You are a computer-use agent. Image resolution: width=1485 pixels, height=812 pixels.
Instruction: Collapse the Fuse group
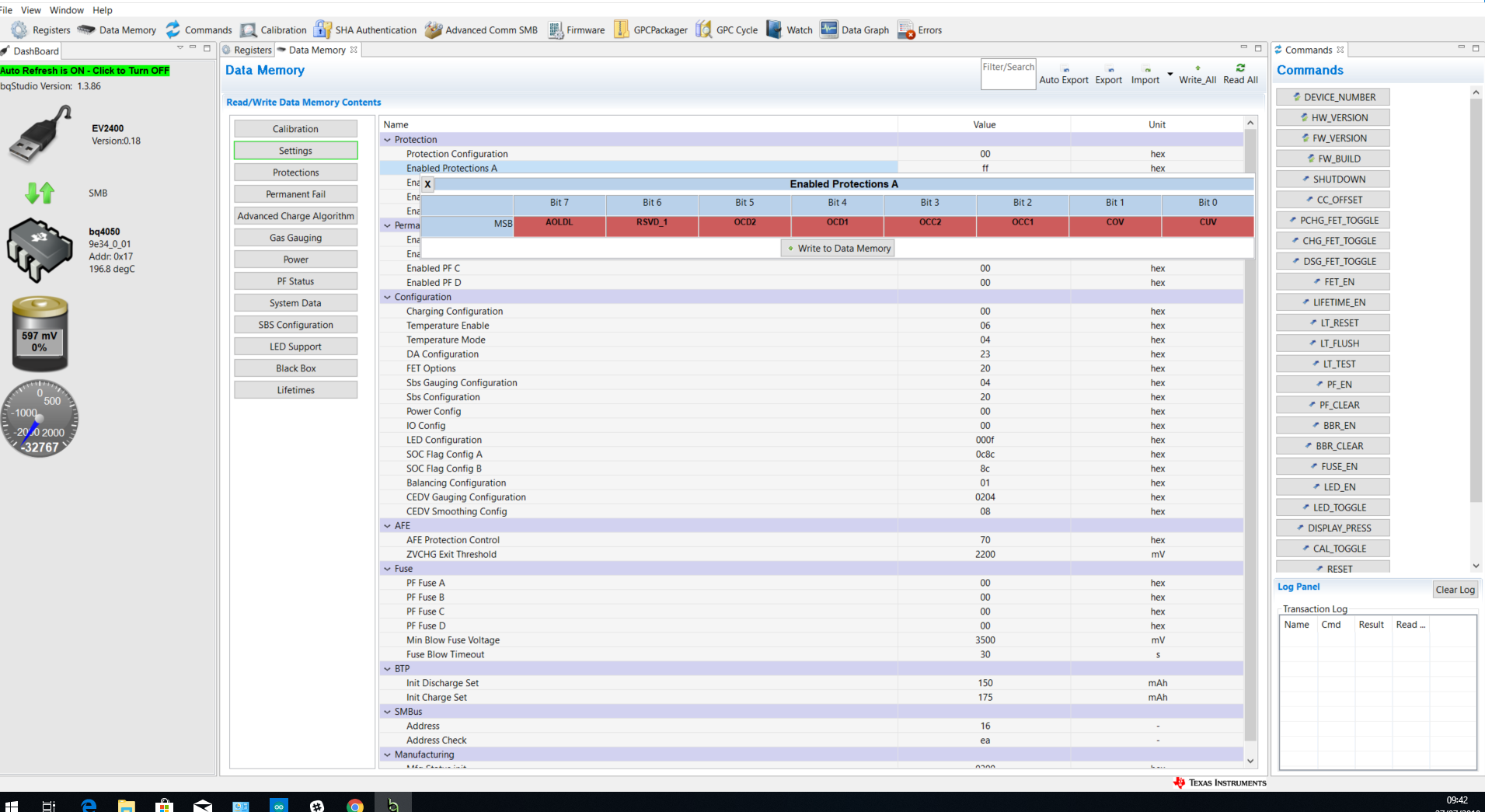pyautogui.click(x=388, y=569)
